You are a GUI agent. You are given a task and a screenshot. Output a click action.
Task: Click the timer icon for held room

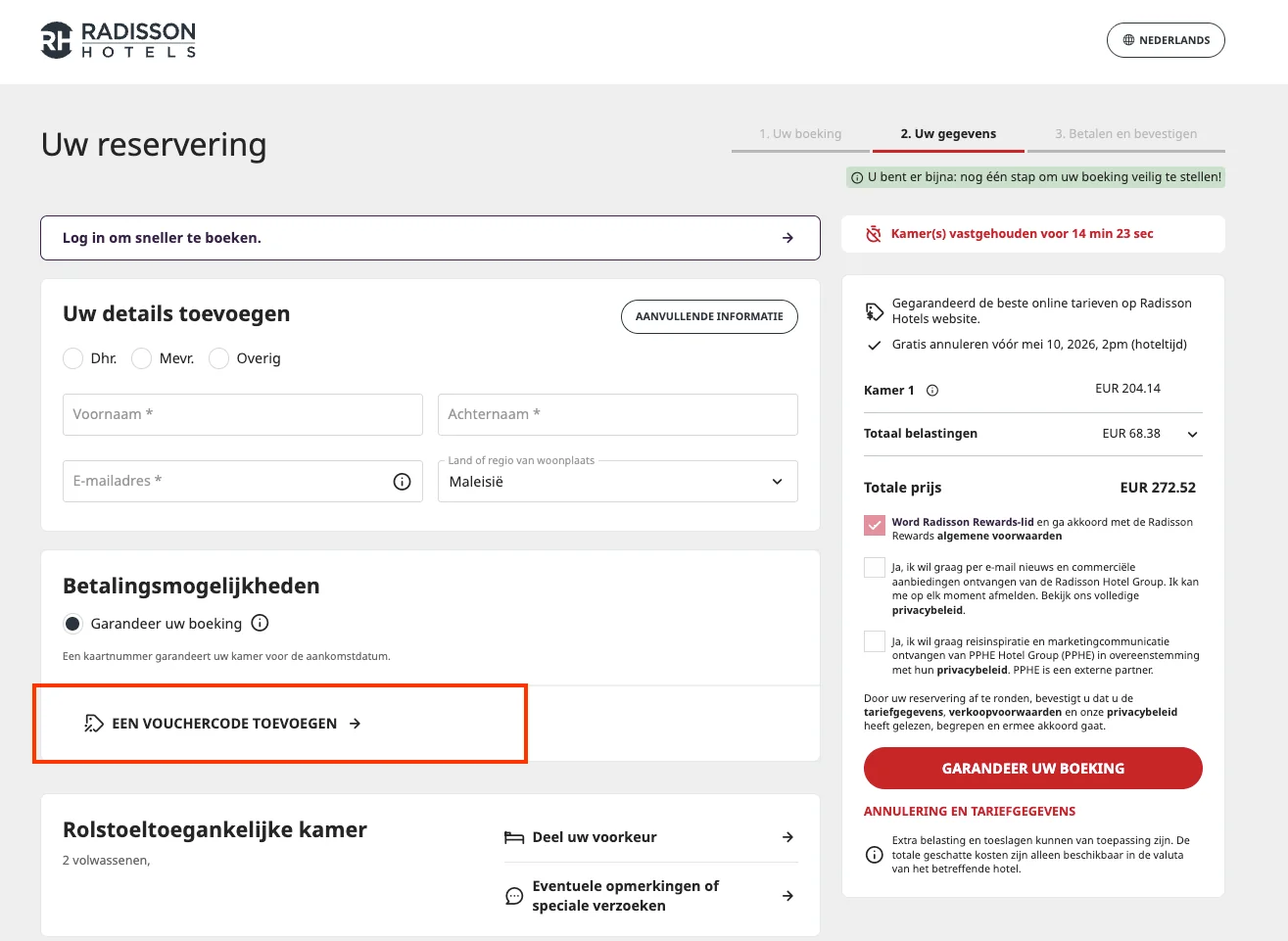[x=874, y=234]
